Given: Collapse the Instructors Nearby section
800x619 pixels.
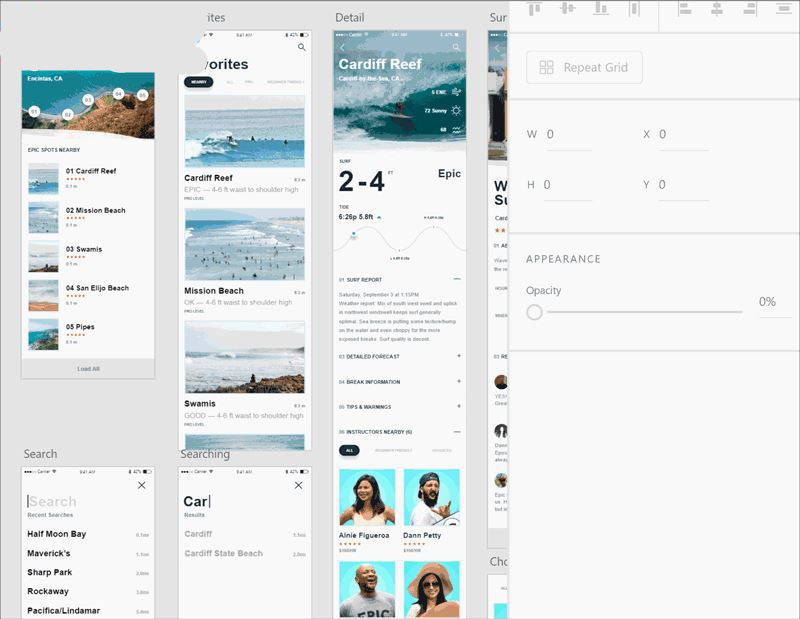Looking at the screenshot, I should click(x=457, y=432).
